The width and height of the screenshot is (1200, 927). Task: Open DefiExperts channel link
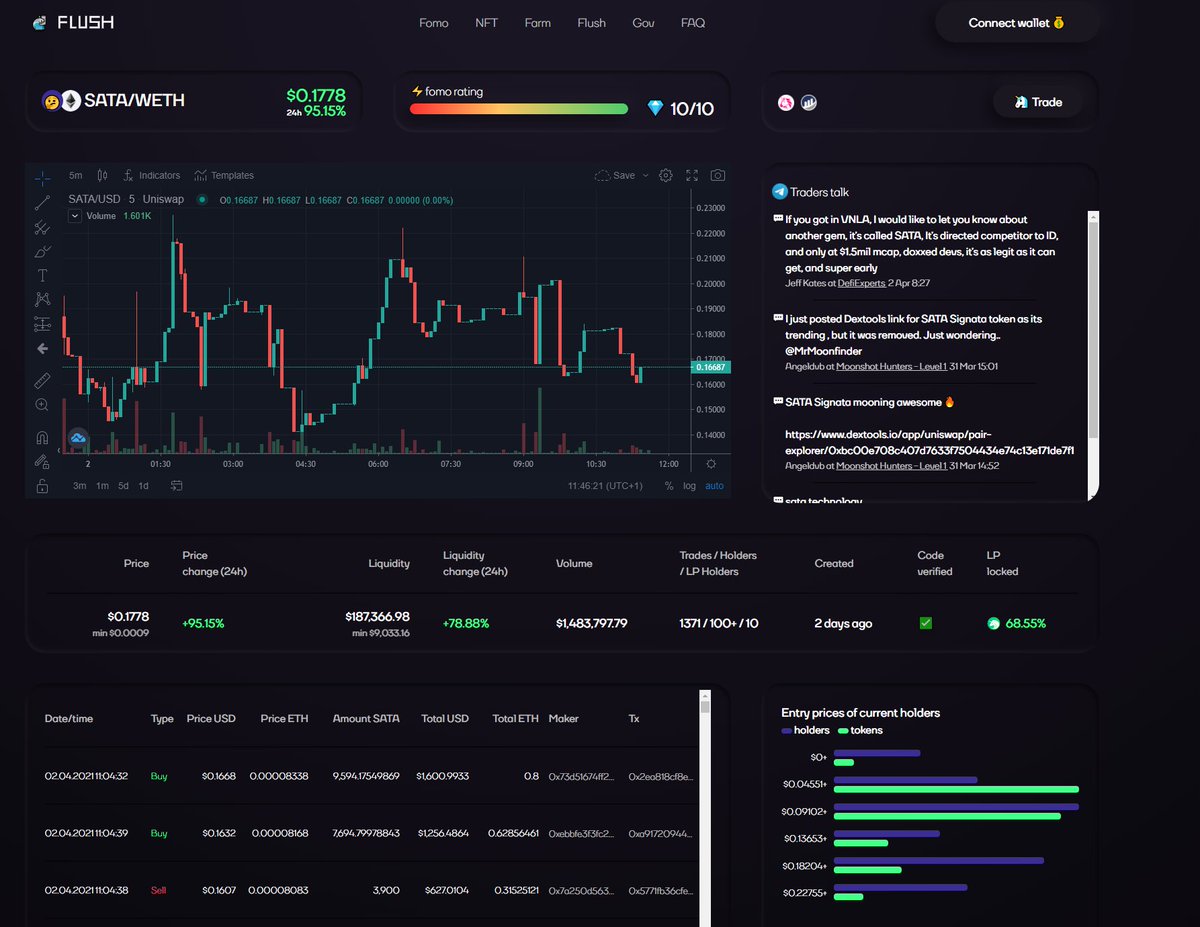pyautogui.click(x=861, y=283)
